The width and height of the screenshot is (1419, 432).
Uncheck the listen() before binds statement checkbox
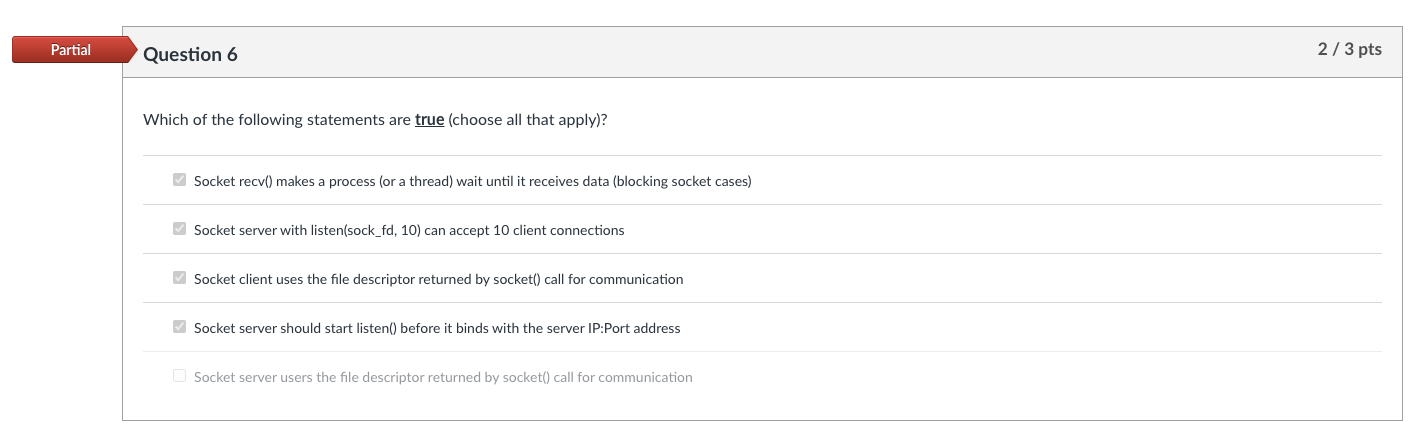(x=180, y=327)
